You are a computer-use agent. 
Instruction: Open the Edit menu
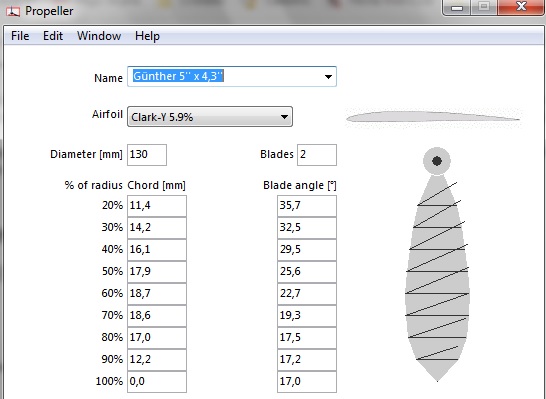tap(53, 36)
